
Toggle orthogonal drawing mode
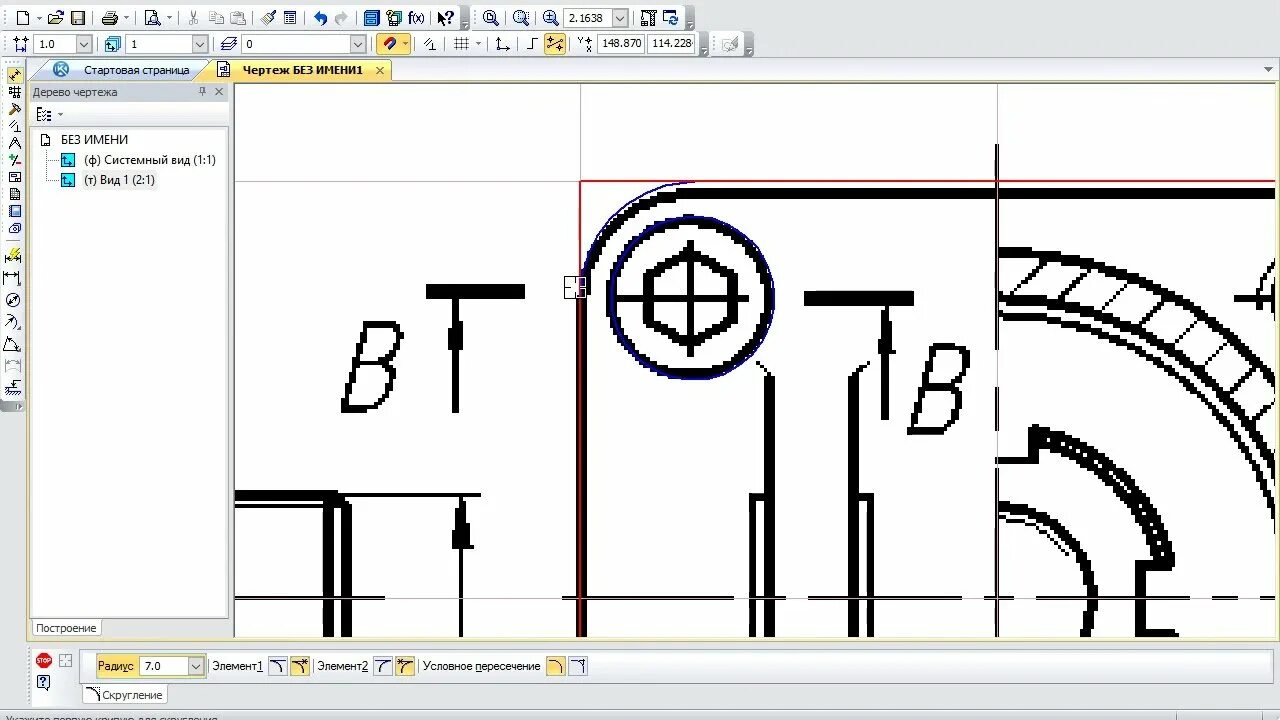pyautogui.click(x=532, y=44)
